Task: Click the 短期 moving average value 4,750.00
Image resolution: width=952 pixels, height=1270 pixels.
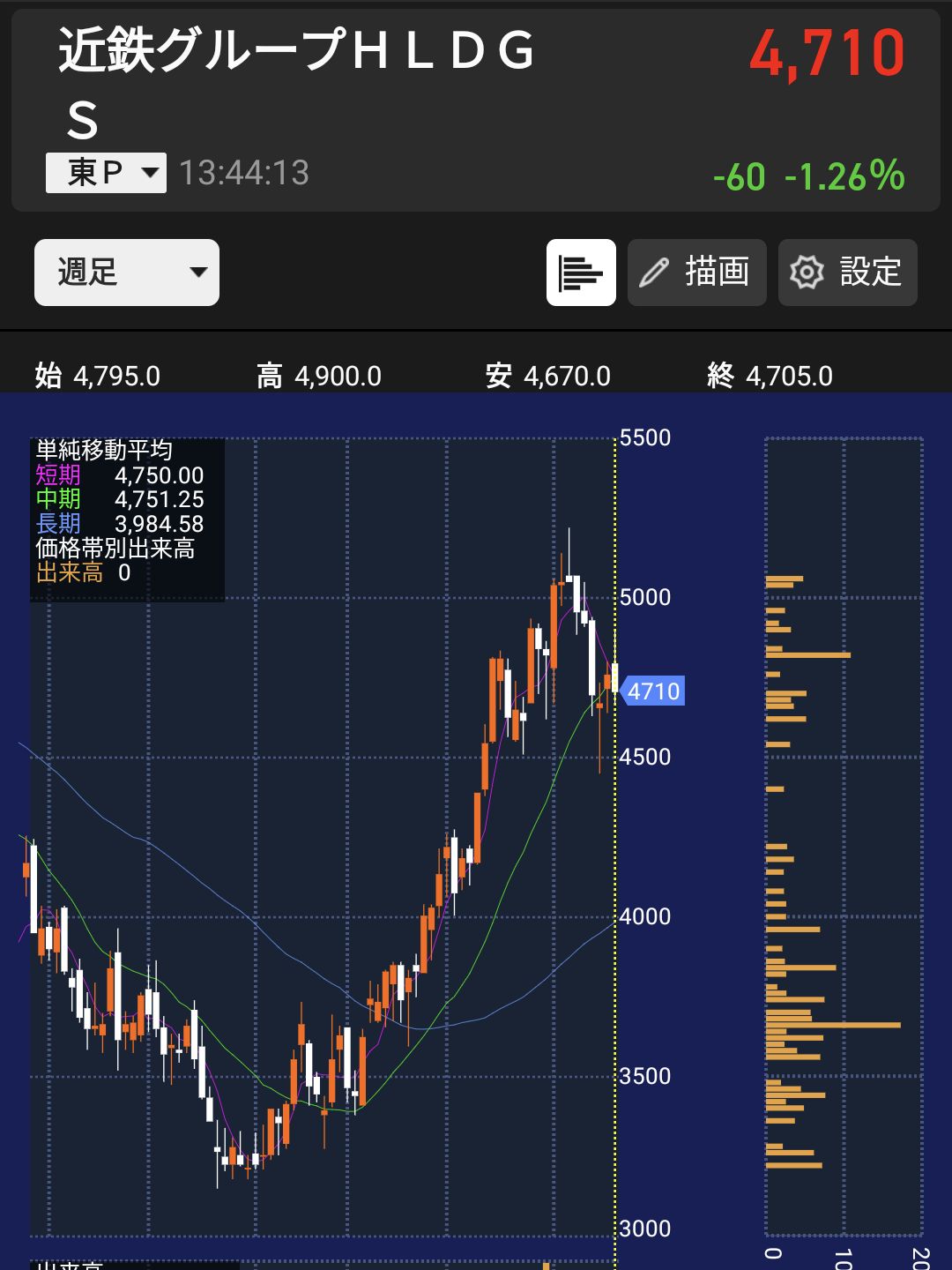Action: click(x=160, y=475)
